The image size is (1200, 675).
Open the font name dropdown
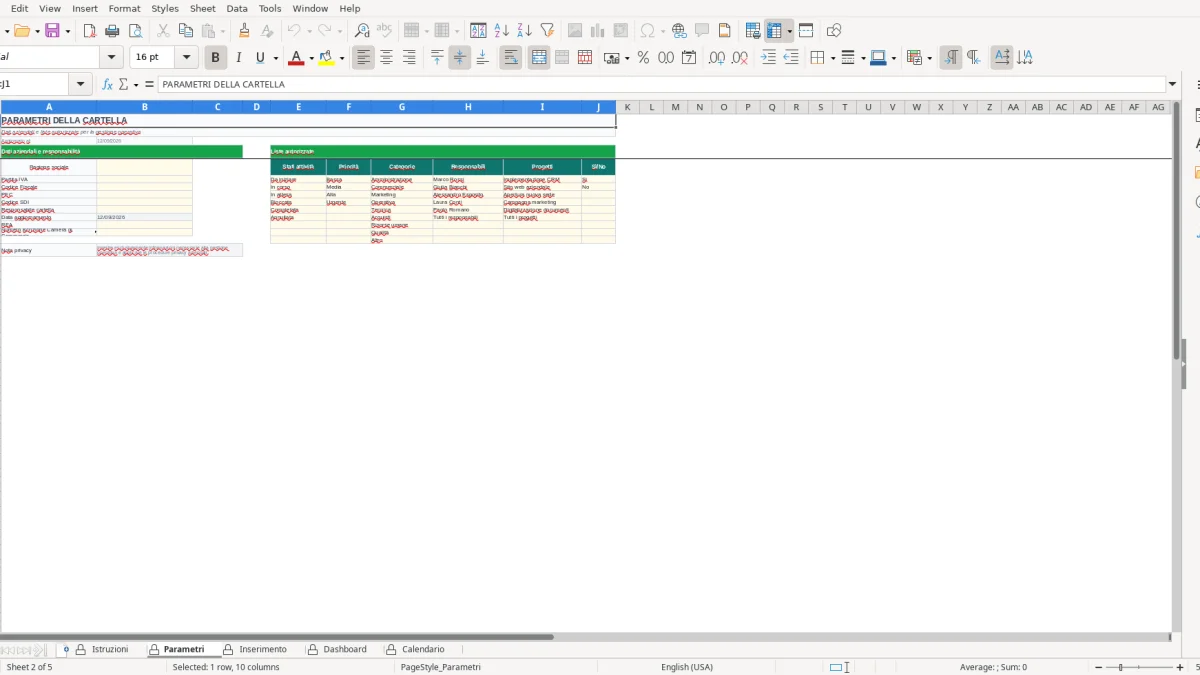[112, 58]
